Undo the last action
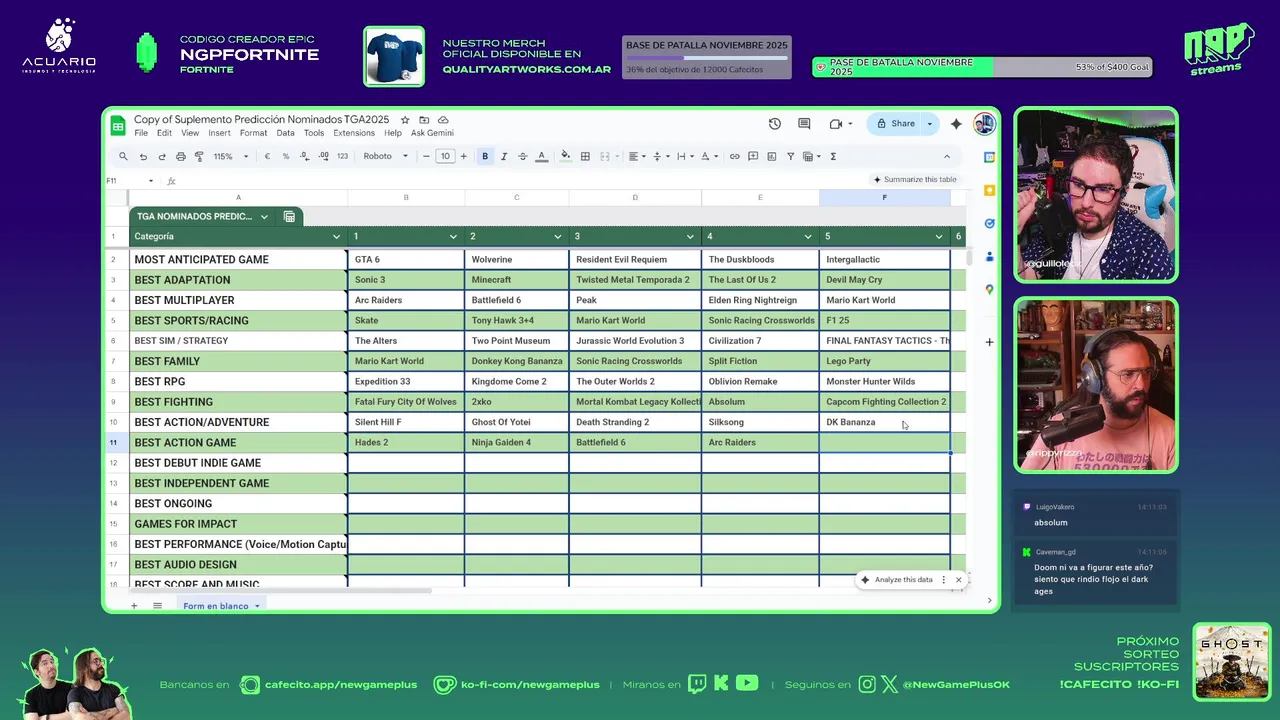This screenshot has height=720, width=1280. pos(143,156)
